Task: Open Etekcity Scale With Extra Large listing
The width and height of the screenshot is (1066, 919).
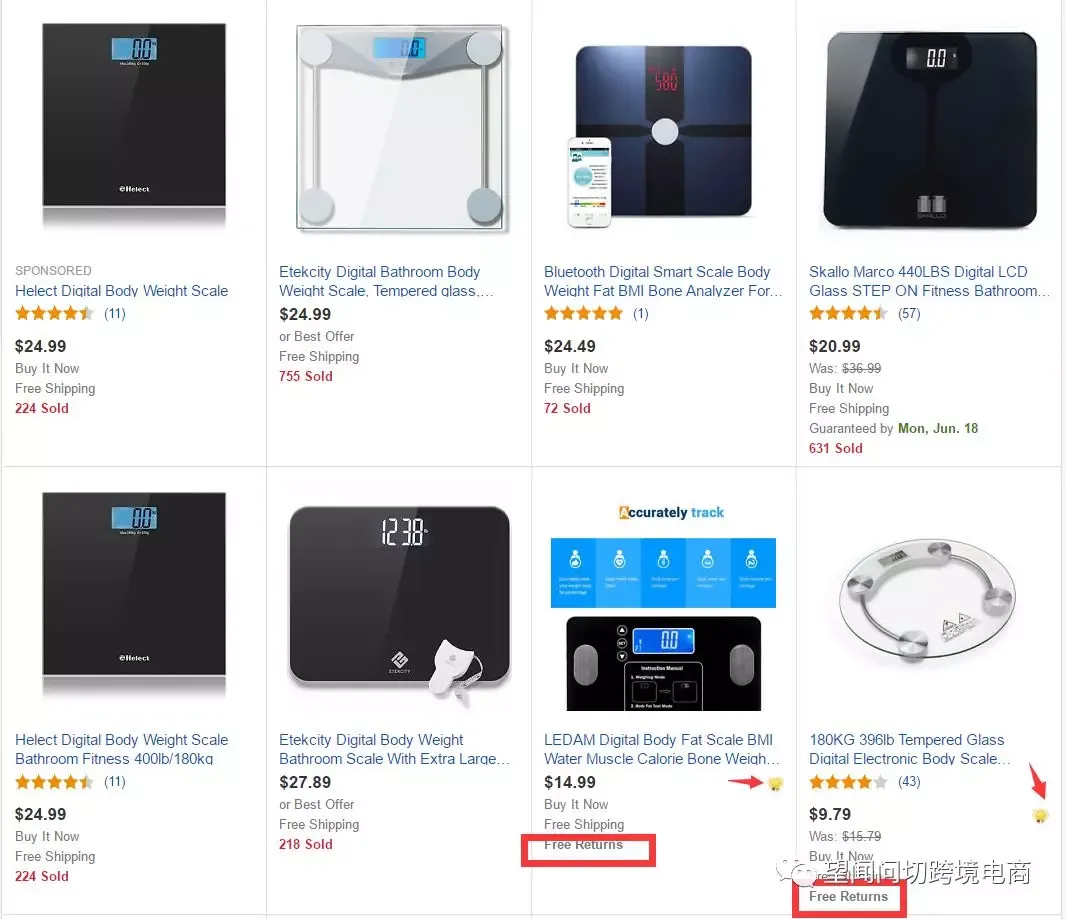Action: click(394, 749)
